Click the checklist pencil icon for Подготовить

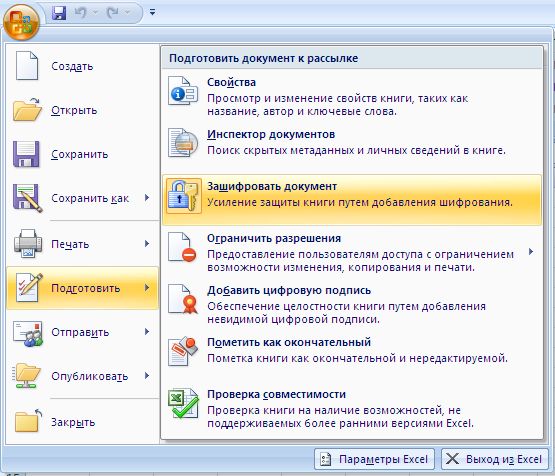pos(28,288)
